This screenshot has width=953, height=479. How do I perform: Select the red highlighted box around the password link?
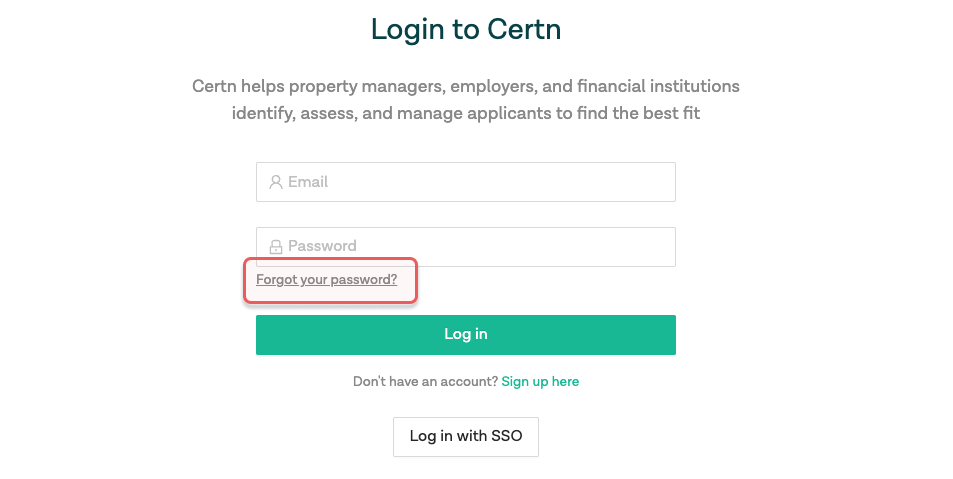click(x=331, y=280)
